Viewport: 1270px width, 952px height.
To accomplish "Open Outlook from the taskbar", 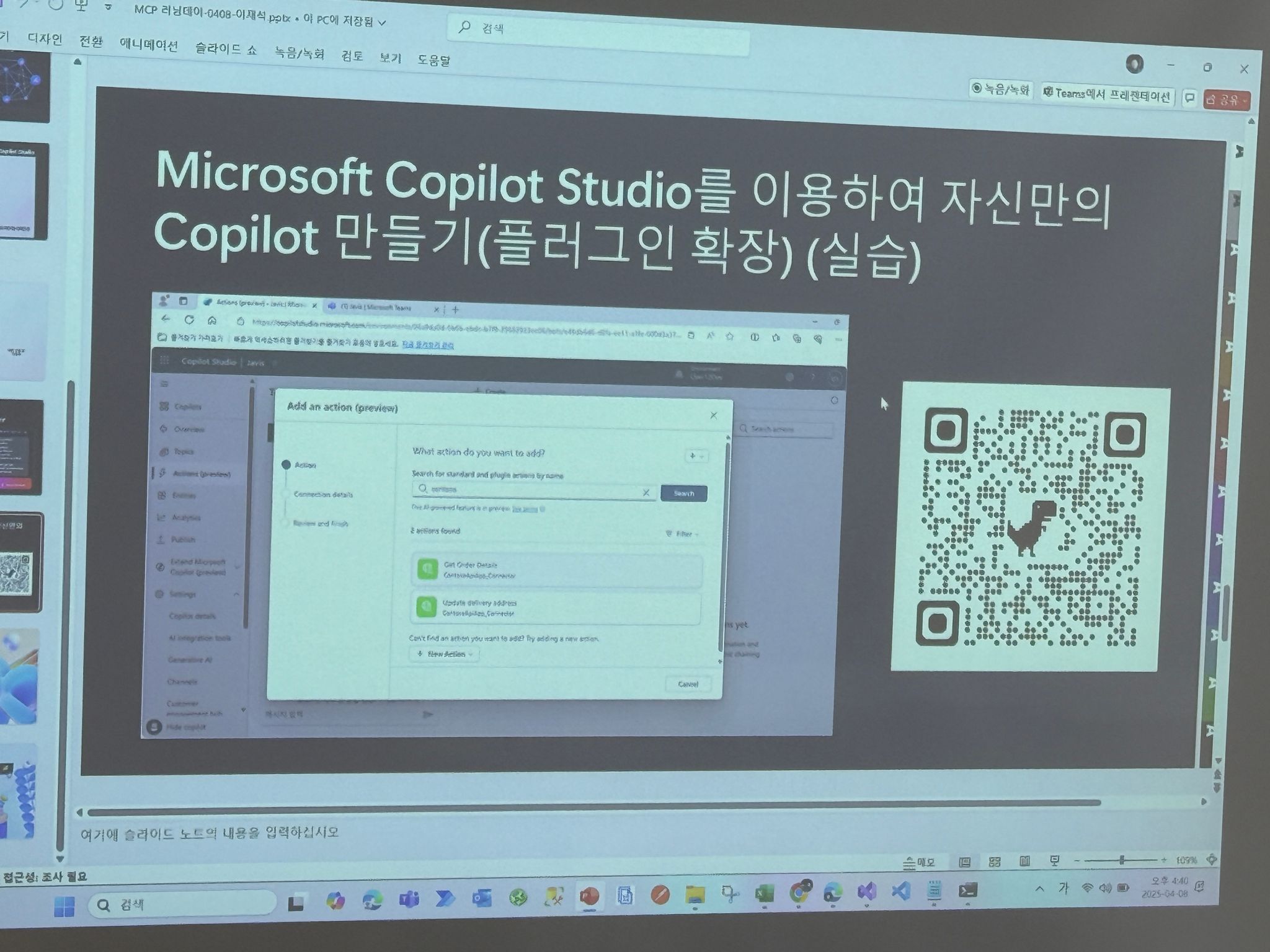I will [x=481, y=897].
